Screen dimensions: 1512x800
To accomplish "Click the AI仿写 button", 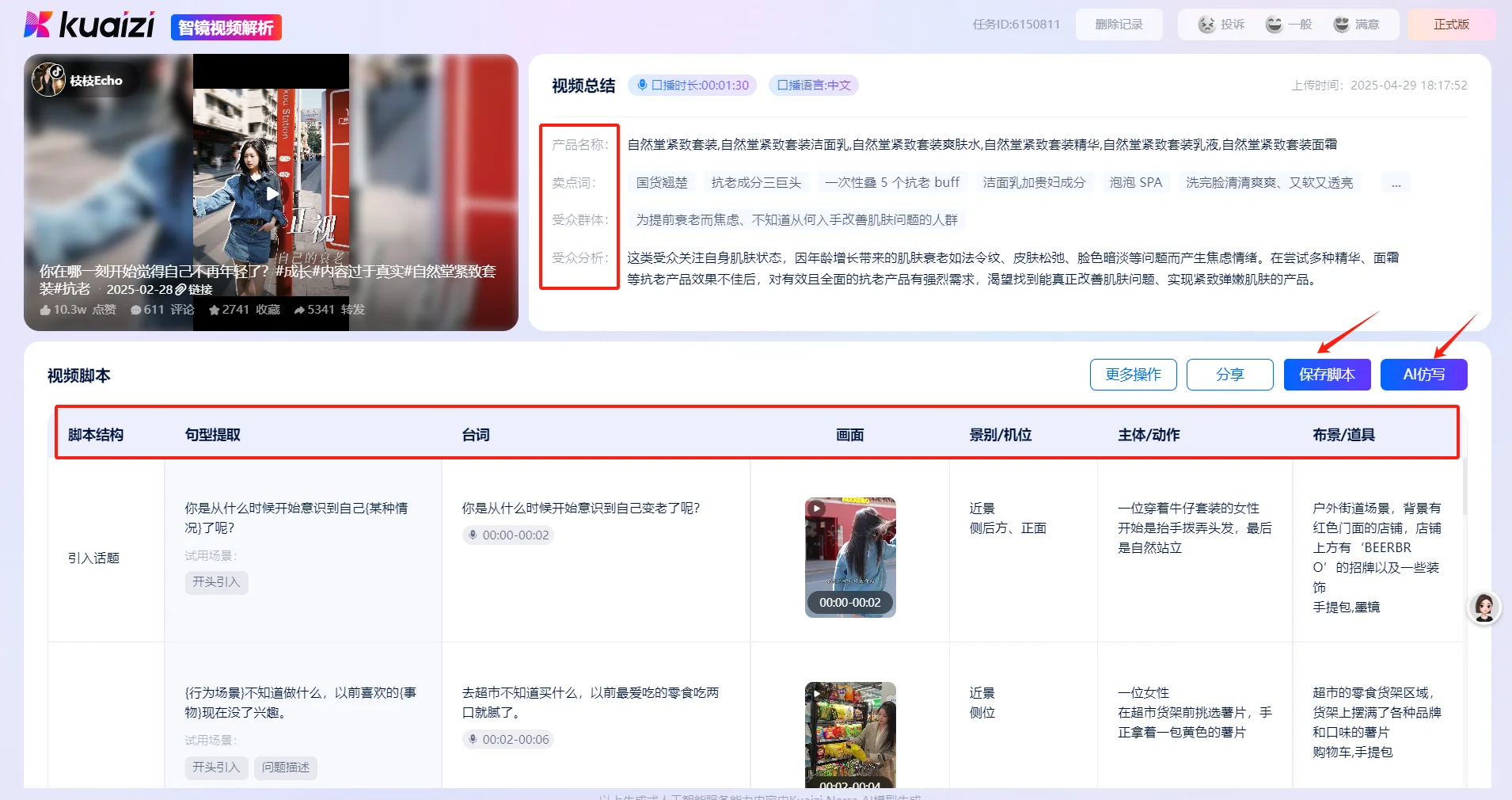I will (1423, 375).
